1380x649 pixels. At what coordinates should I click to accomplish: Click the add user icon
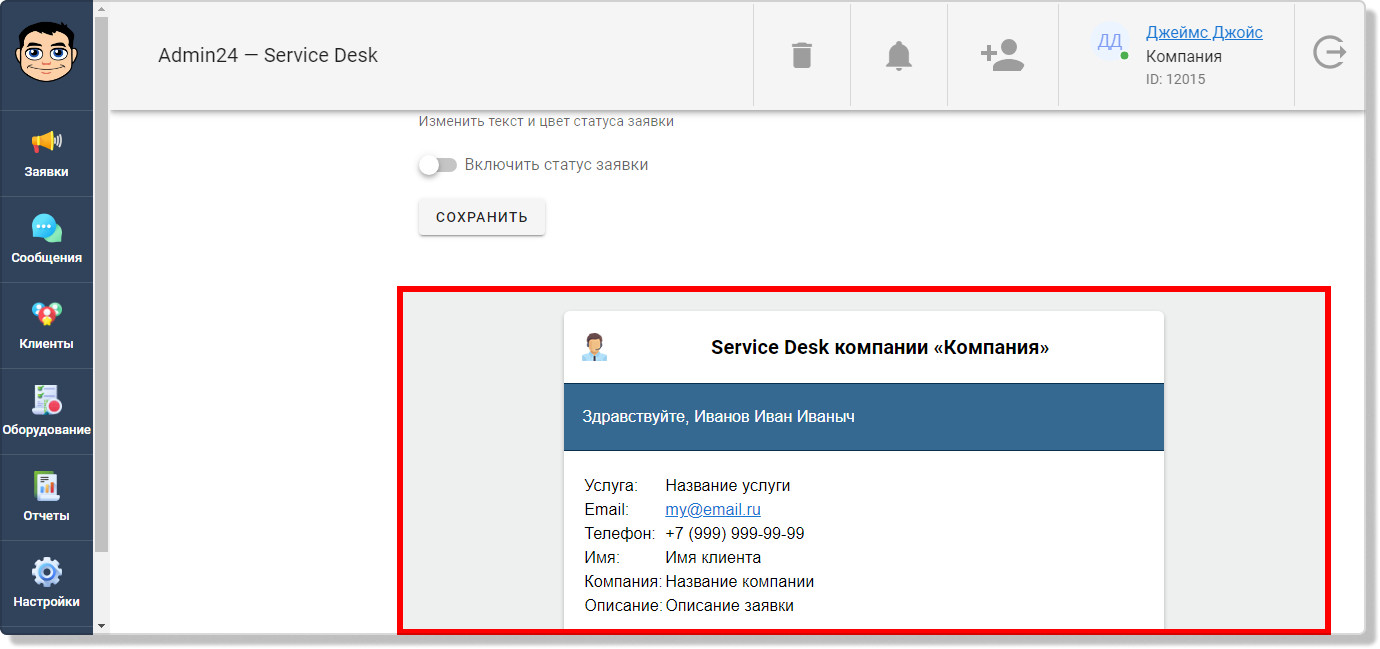tap(1002, 55)
